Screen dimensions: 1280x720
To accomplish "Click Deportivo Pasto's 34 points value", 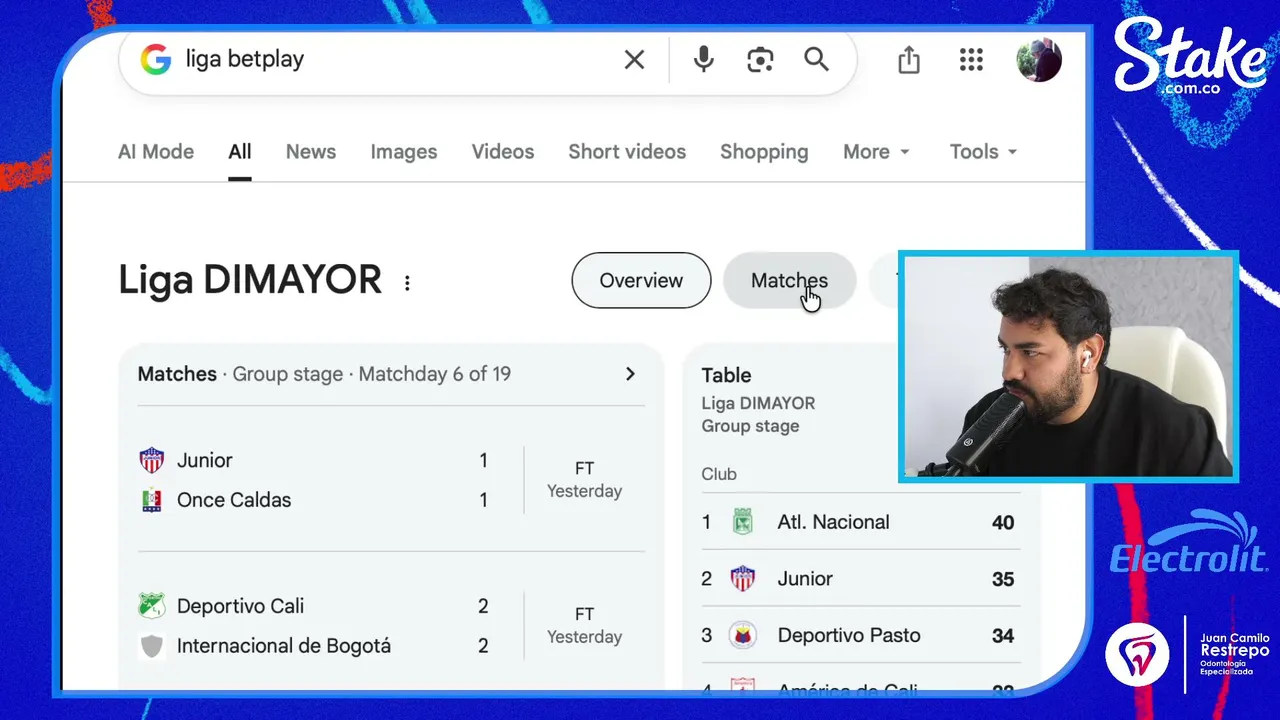I will click(x=1003, y=635).
